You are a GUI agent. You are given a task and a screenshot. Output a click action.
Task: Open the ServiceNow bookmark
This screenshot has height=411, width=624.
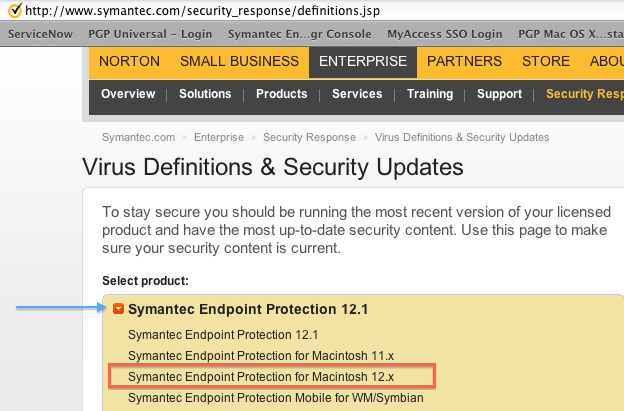point(40,34)
